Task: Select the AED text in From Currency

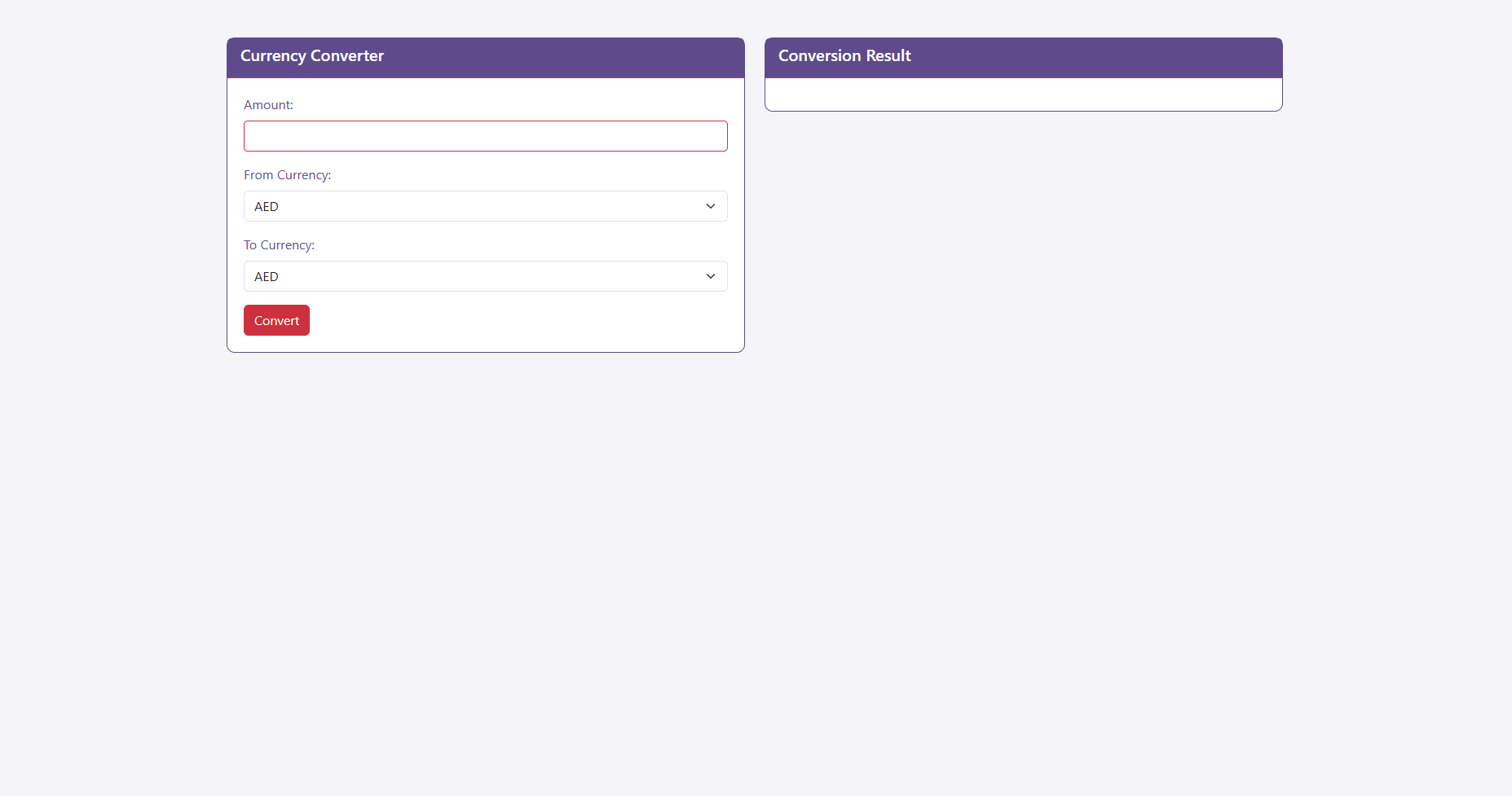Action: [x=267, y=207]
